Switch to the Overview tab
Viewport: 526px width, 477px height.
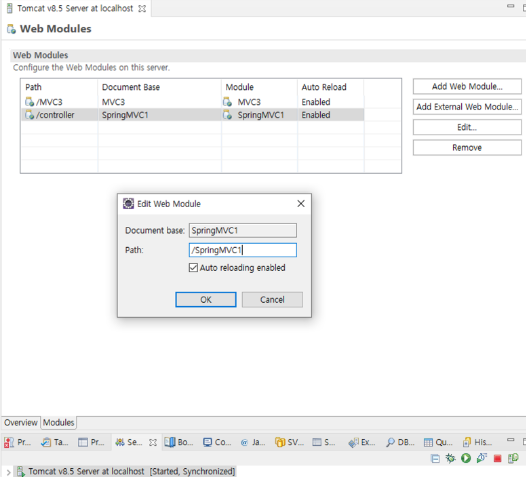[20, 422]
